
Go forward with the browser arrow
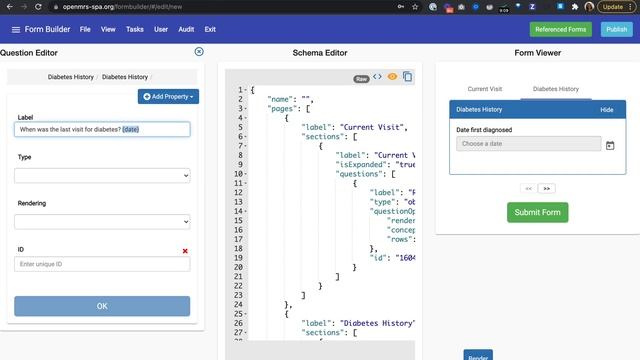coord(24,7)
